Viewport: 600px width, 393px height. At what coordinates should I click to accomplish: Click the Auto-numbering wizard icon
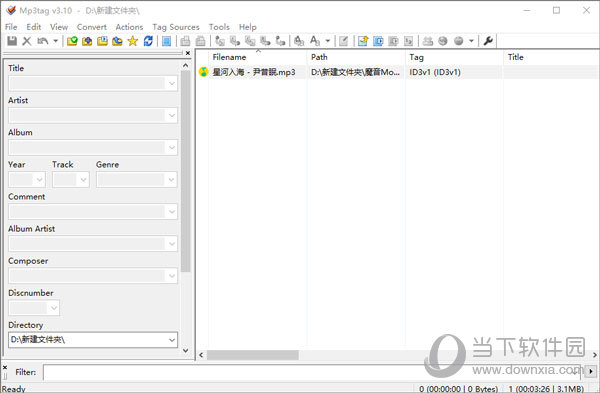point(408,41)
